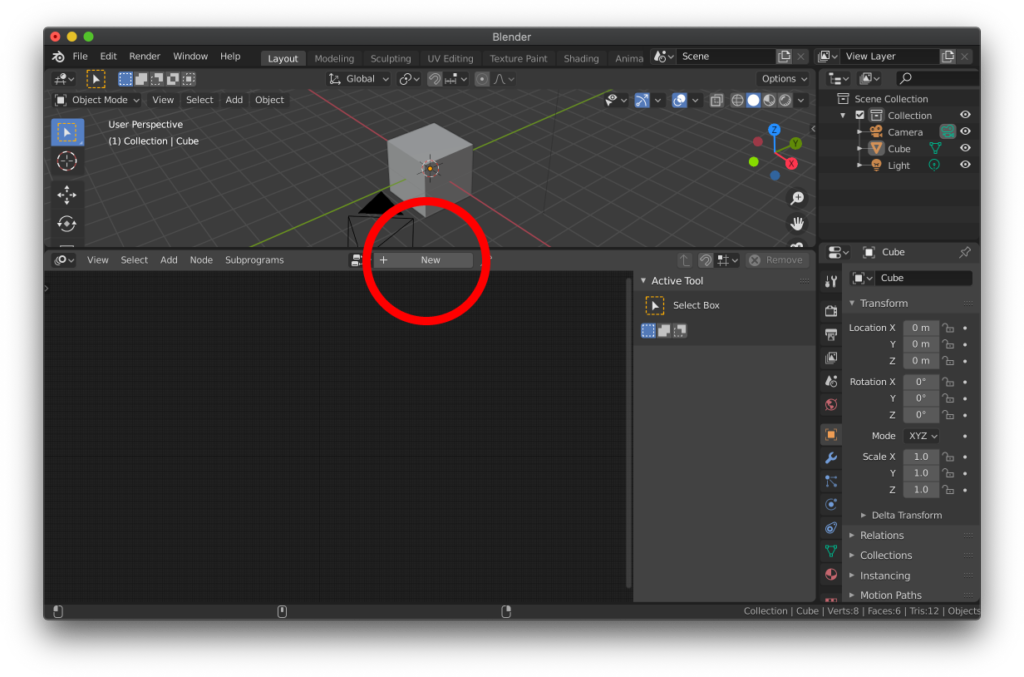Open the Scene properties tab icon
This screenshot has width=1024, height=677.
point(831,381)
